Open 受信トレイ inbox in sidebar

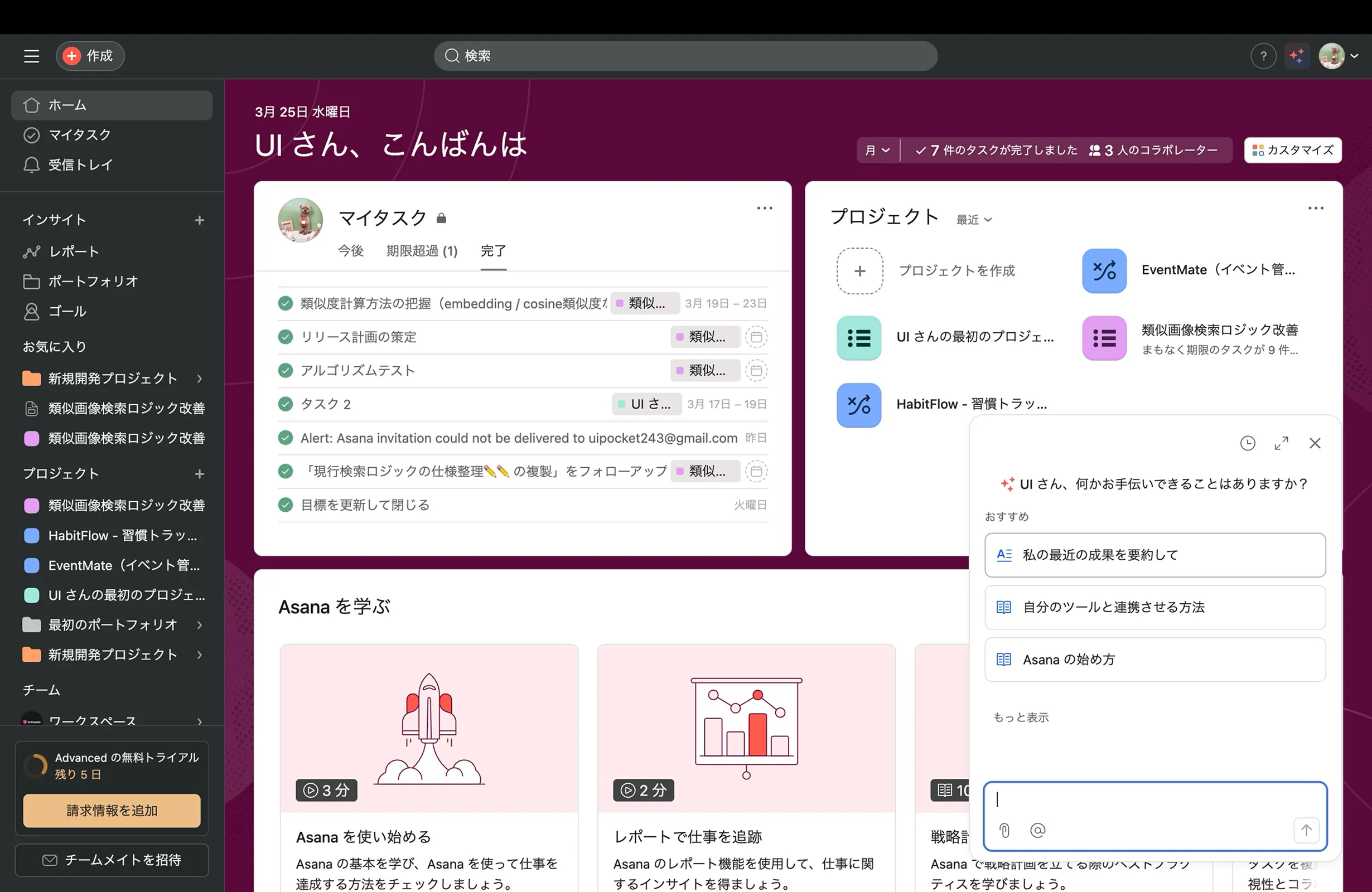112,165
